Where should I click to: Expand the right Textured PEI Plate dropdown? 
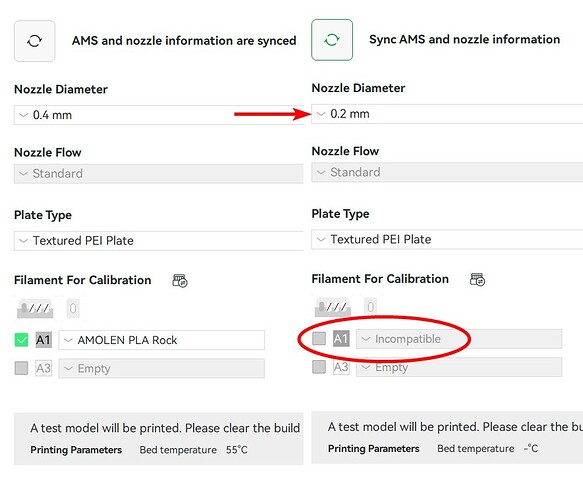click(x=447, y=239)
